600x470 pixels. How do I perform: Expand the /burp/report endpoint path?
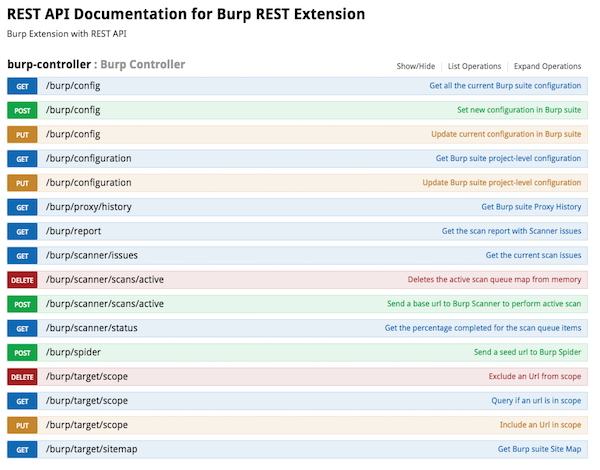coord(73,231)
